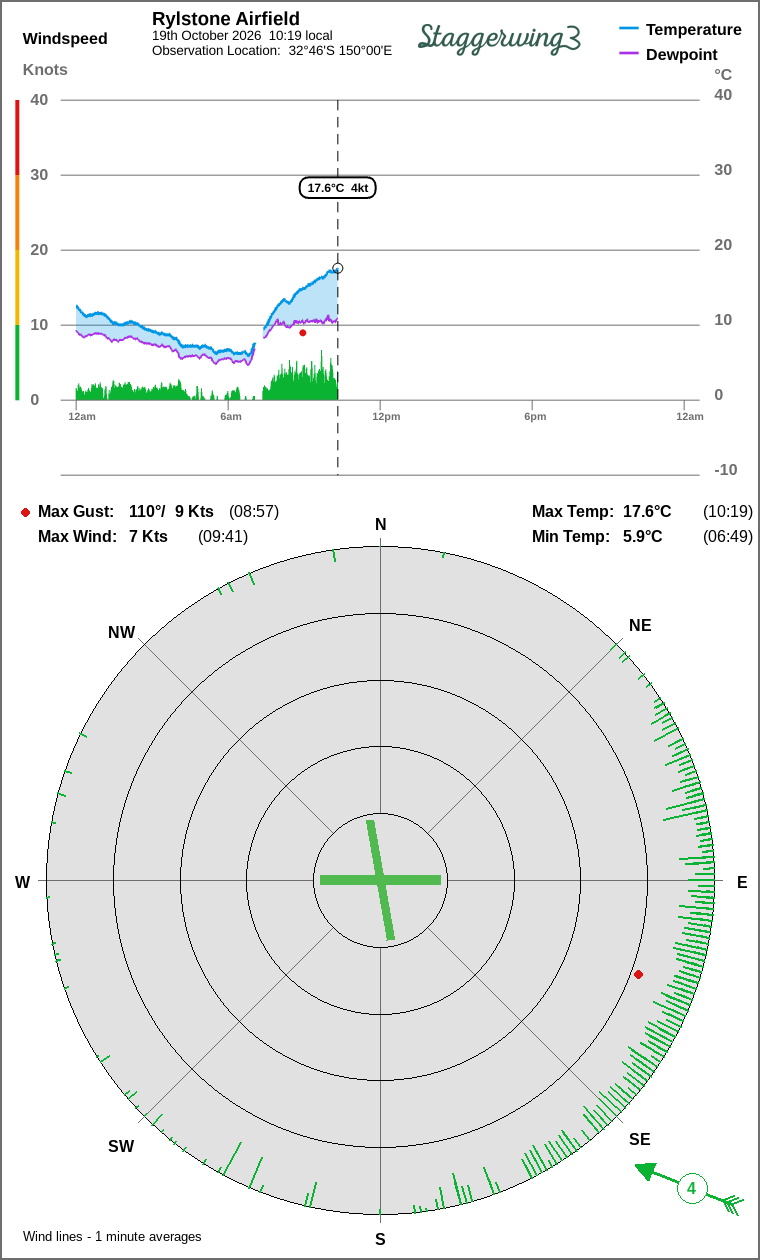Screen dimensions: 760x1260
Task: Click the 6pm time axis label
Action: (535, 416)
